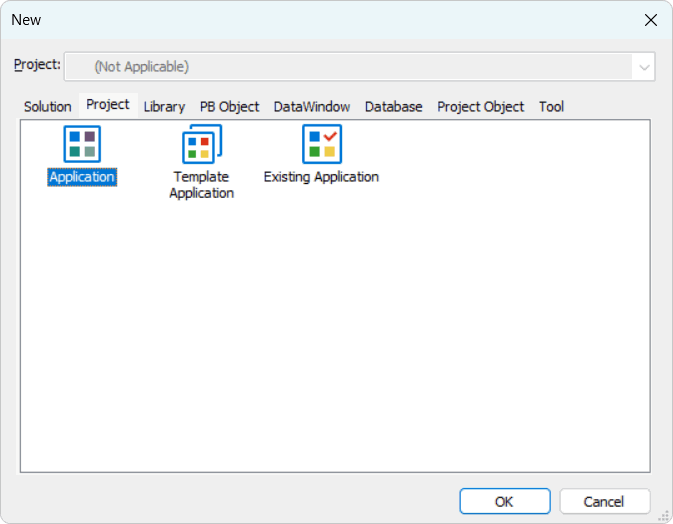Select the Template Application icon
This screenshot has width=673, height=524.
(x=201, y=144)
